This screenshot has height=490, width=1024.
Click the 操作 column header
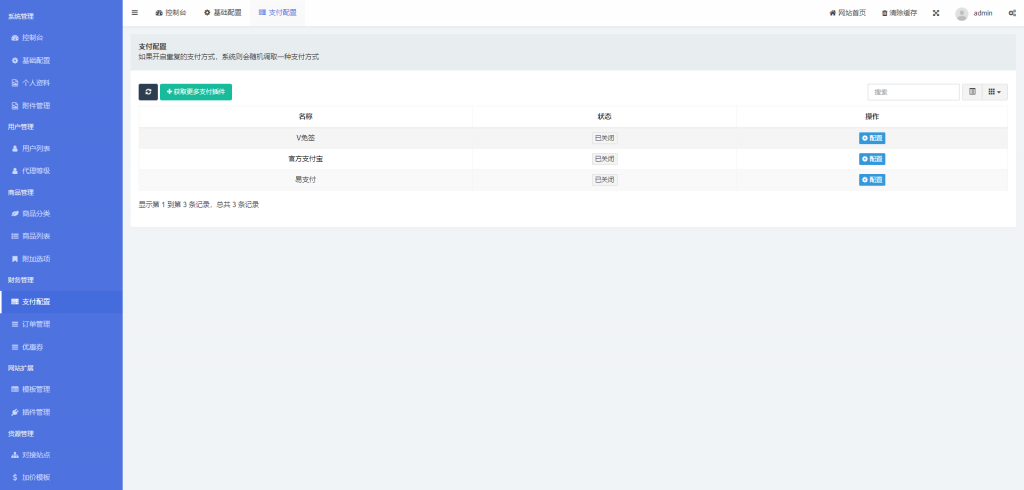(x=872, y=116)
